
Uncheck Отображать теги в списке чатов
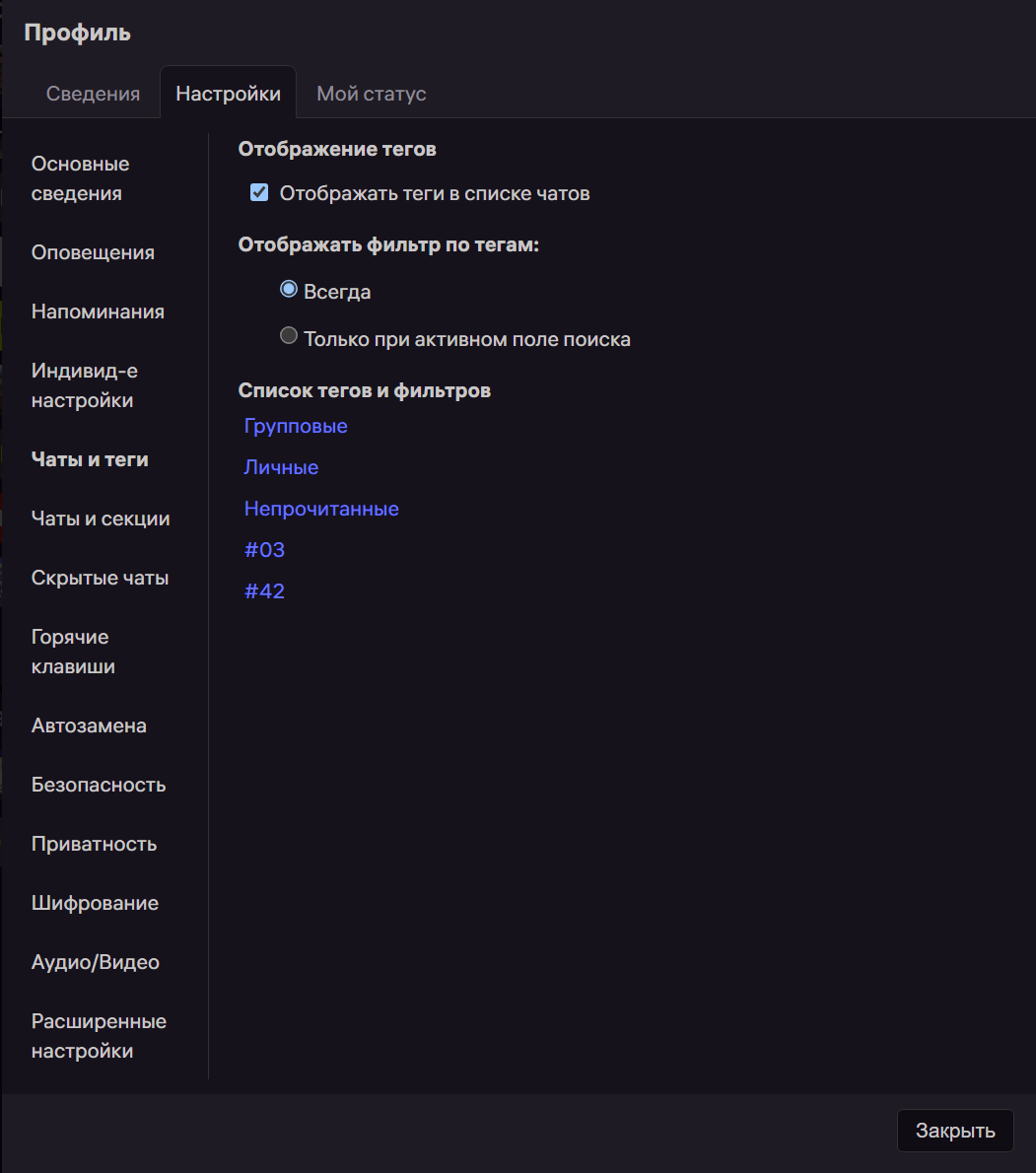pyautogui.click(x=258, y=192)
